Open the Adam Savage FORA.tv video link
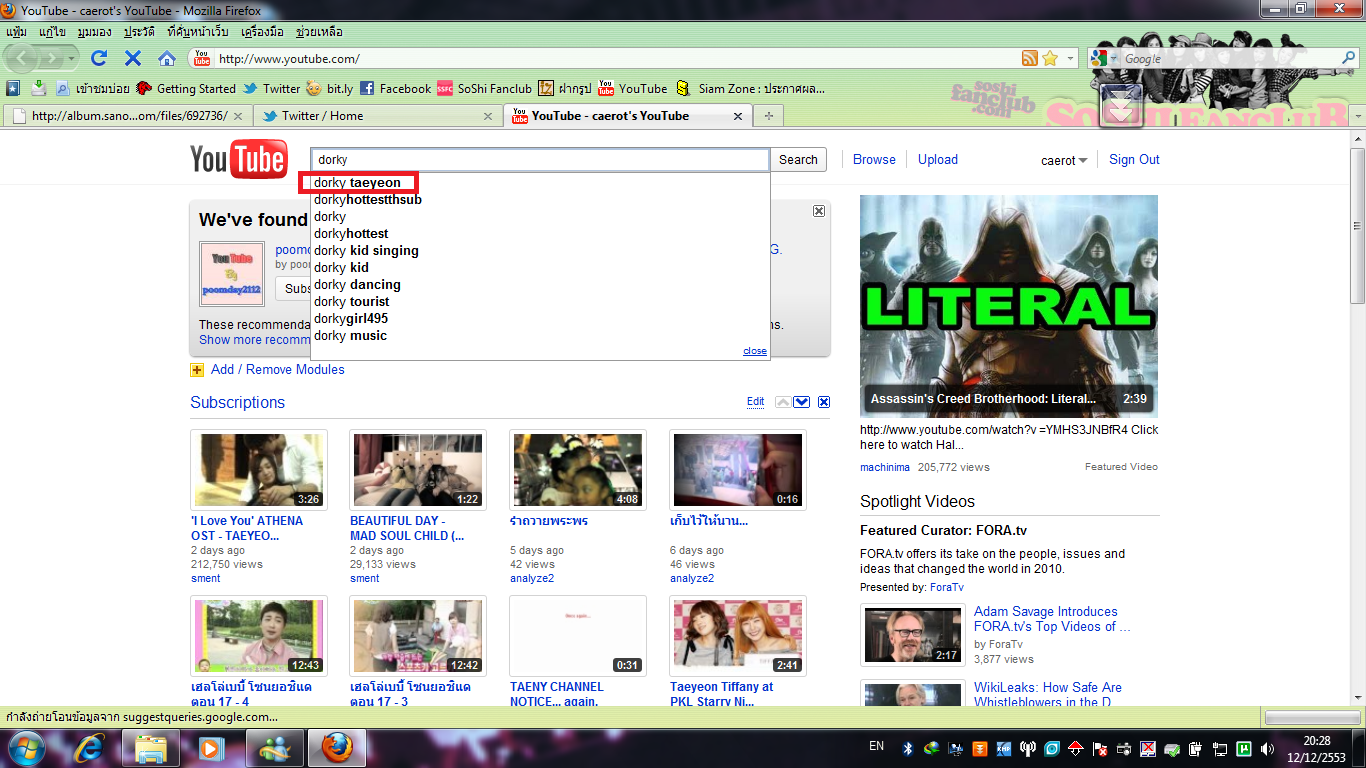The width and height of the screenshot is (1366, 768). (x=1052, y=619)
